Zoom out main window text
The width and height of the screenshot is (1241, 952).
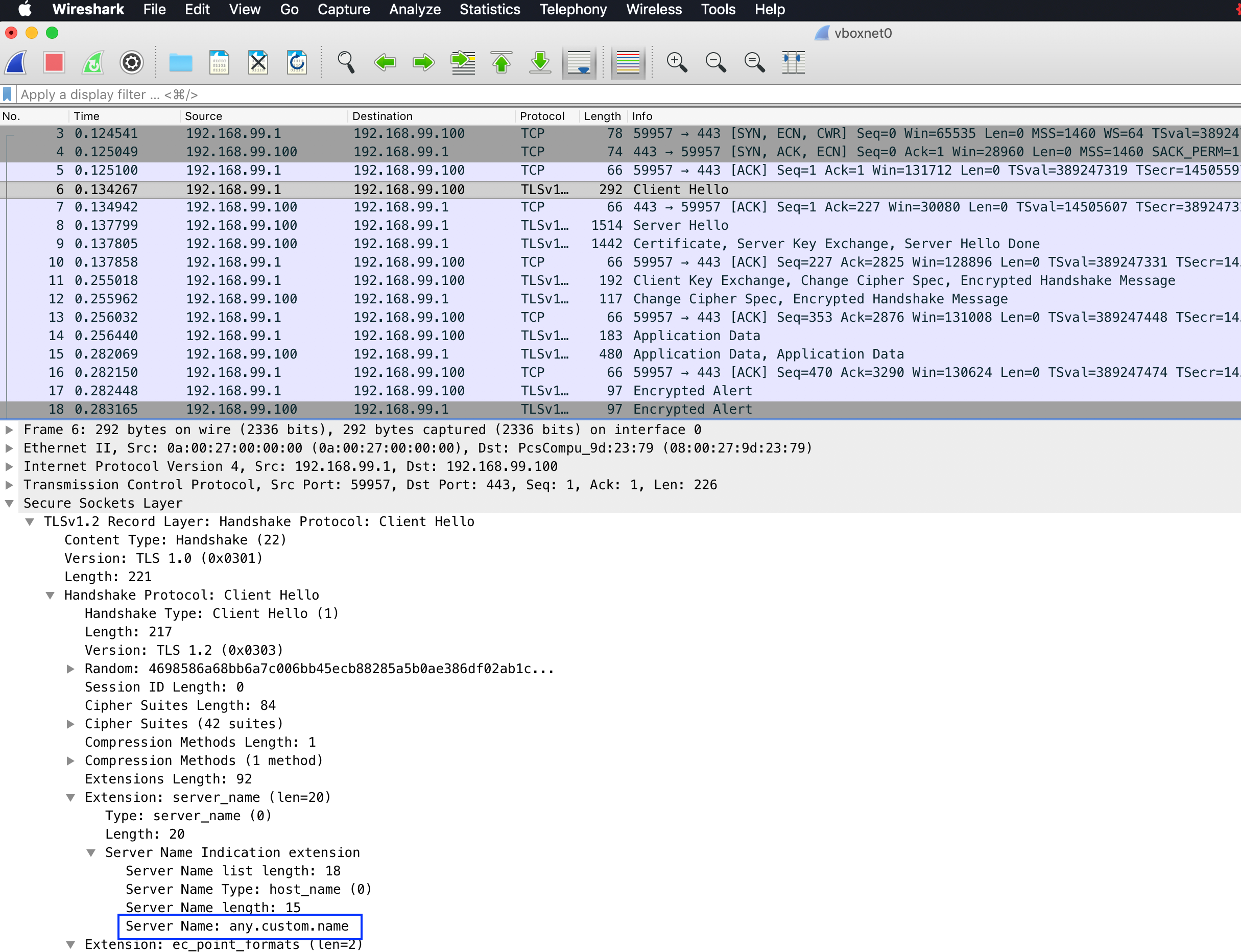click(x=715, y=62)
